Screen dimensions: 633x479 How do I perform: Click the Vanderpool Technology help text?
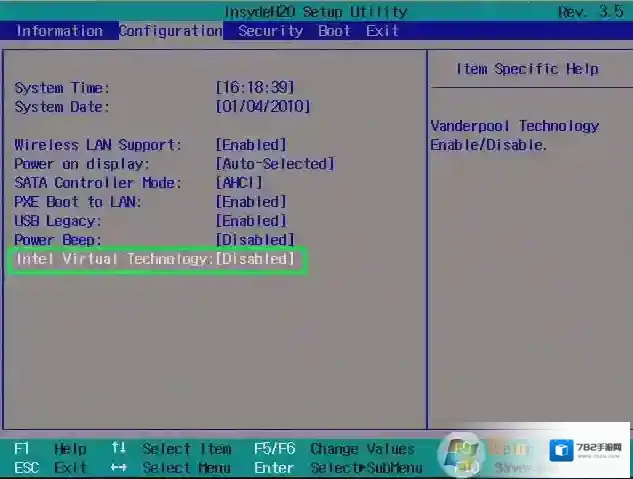pos(515,135)
